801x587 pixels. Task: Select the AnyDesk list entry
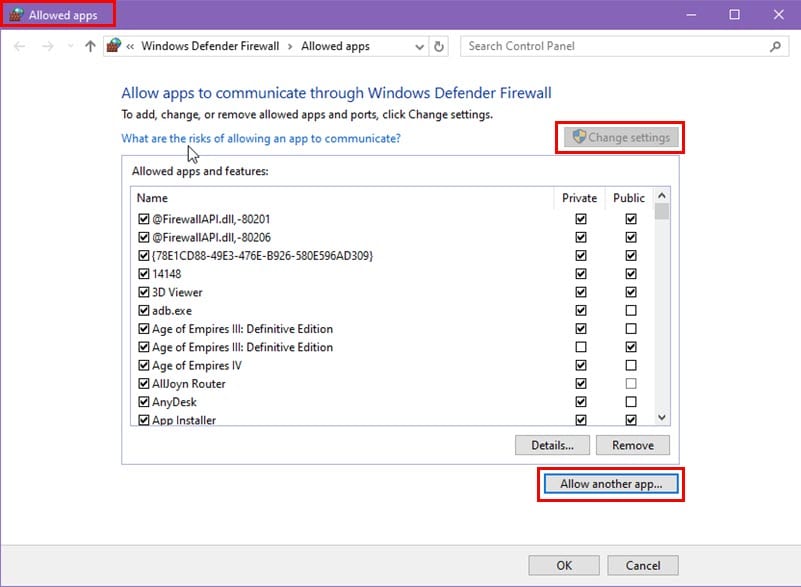pyautogui.click(x=174, y=402)
